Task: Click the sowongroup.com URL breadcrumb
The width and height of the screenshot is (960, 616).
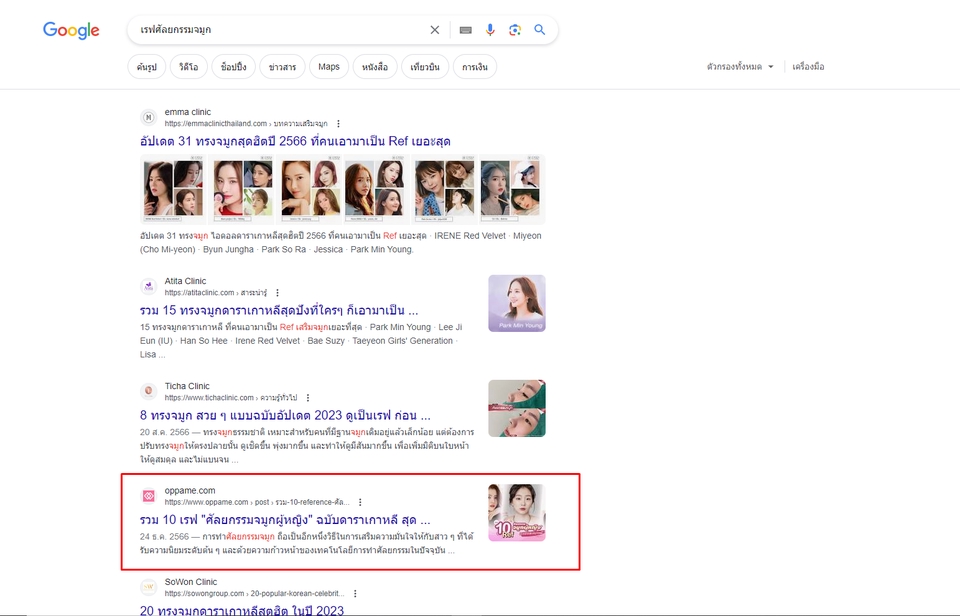Action: (255, 593)
